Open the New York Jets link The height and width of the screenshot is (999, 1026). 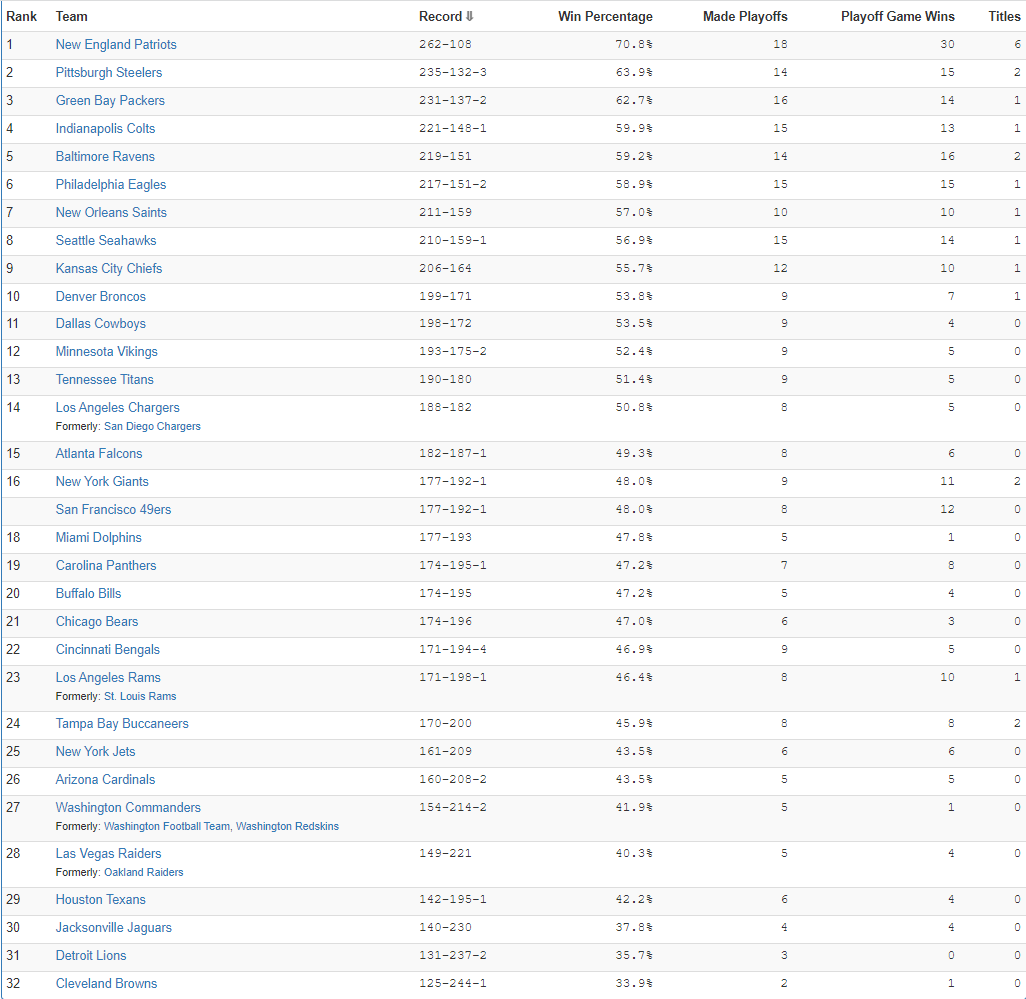click(96, 752)
